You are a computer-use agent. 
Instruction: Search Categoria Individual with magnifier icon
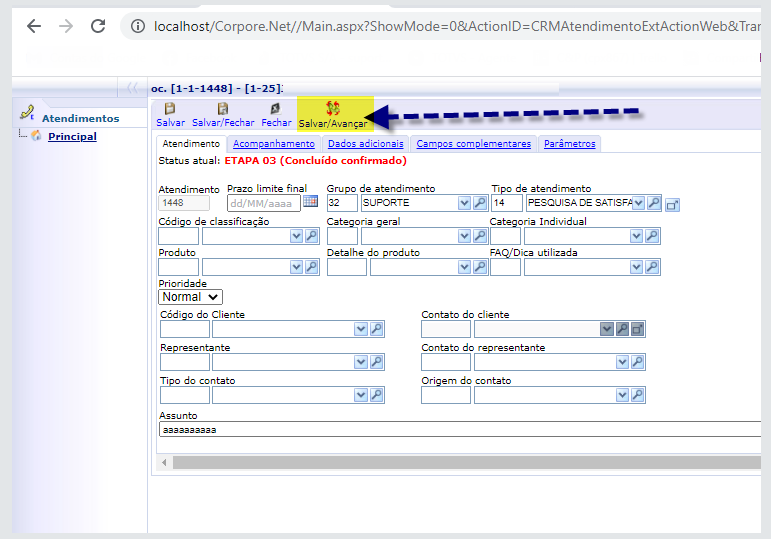click(x=652, y=236)
